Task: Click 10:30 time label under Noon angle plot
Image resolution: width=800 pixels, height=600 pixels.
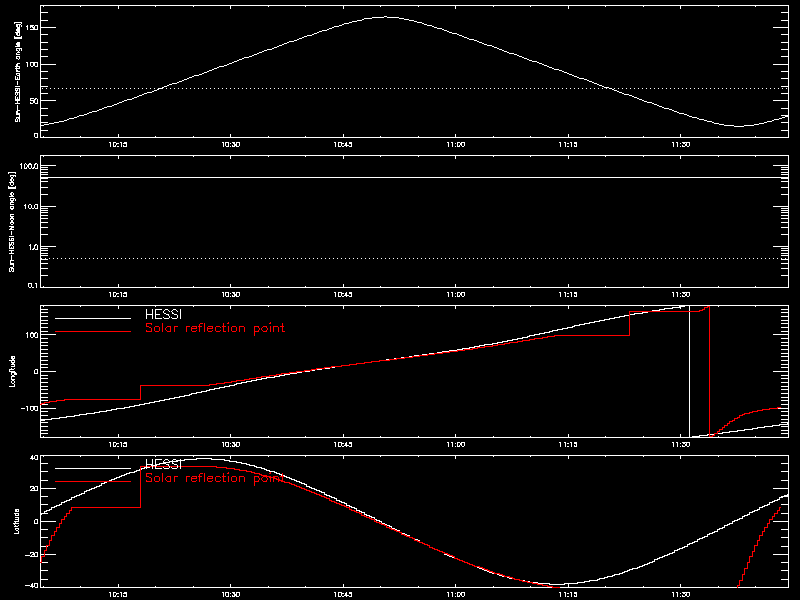Action: click(231, 295)
